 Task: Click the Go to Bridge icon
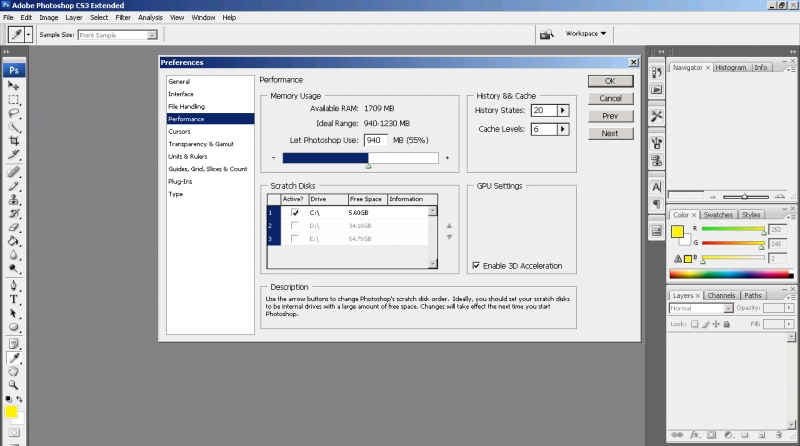(x=546, y=34)
